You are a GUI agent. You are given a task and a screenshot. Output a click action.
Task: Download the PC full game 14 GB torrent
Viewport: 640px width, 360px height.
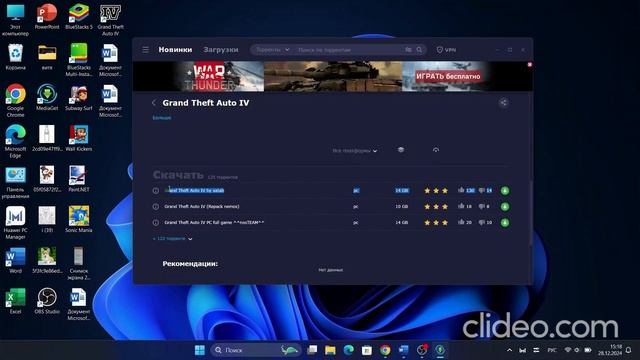tap(505, 223)
